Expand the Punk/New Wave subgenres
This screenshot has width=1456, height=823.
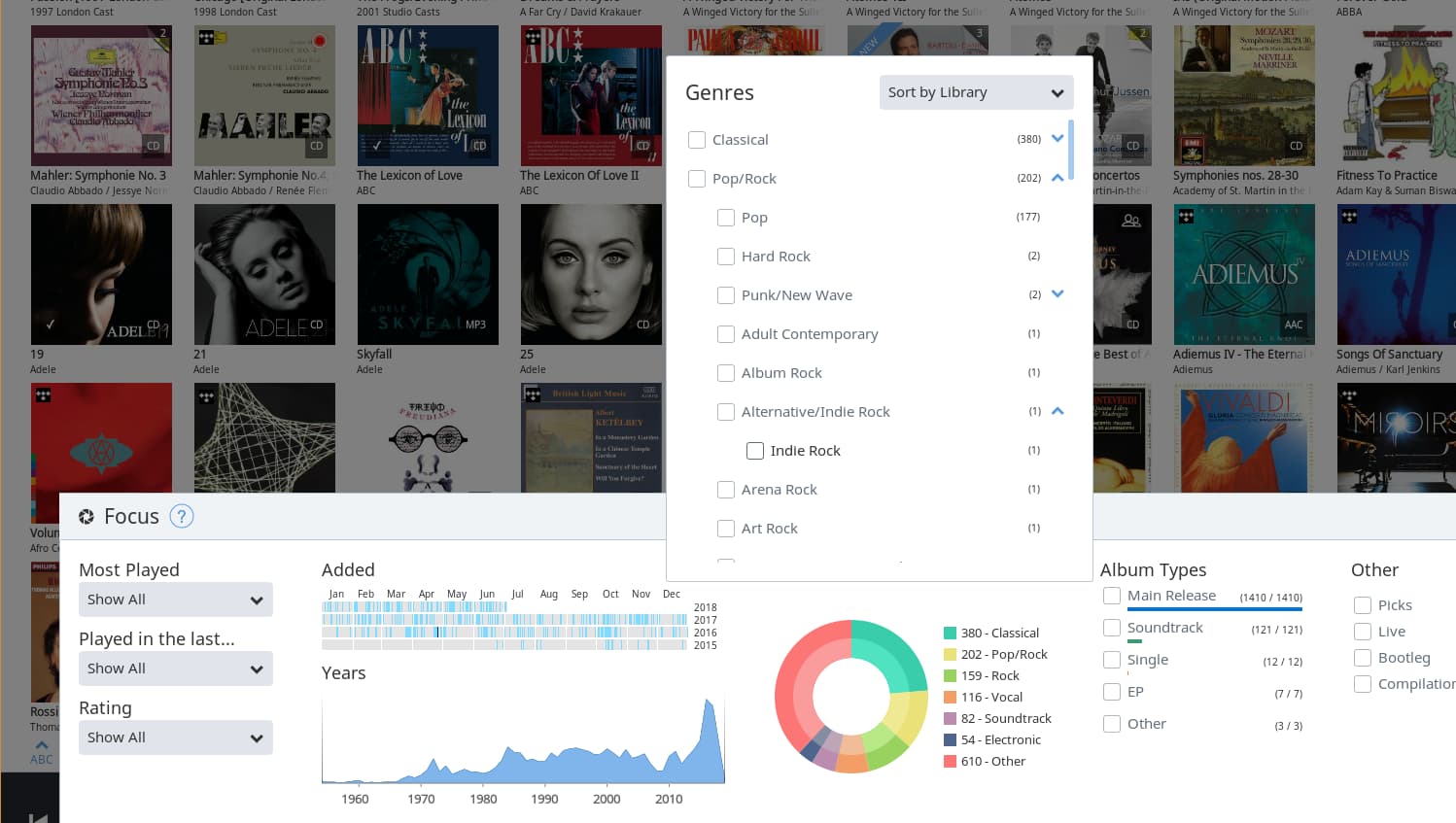1057,294
